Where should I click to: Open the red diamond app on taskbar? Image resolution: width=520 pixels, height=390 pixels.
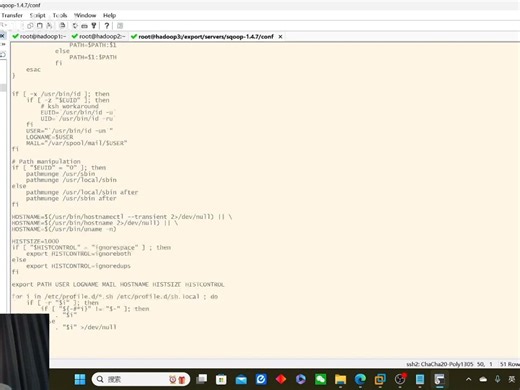(281, 379)
